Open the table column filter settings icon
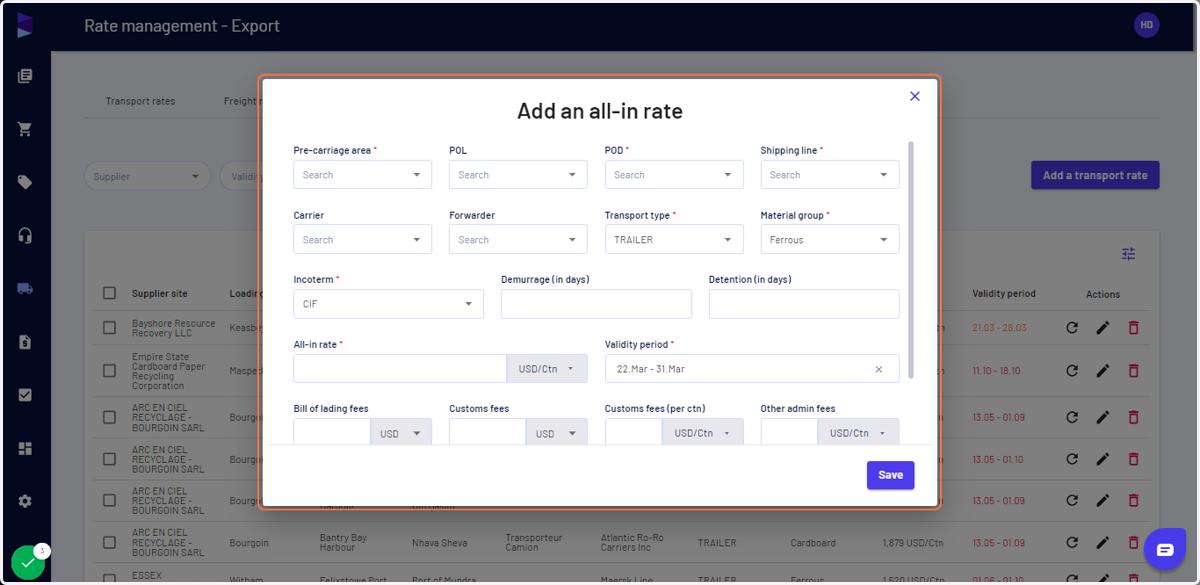Image resolution: width=1200 pixels, height=585 pixels. (x=1128, y=254)
